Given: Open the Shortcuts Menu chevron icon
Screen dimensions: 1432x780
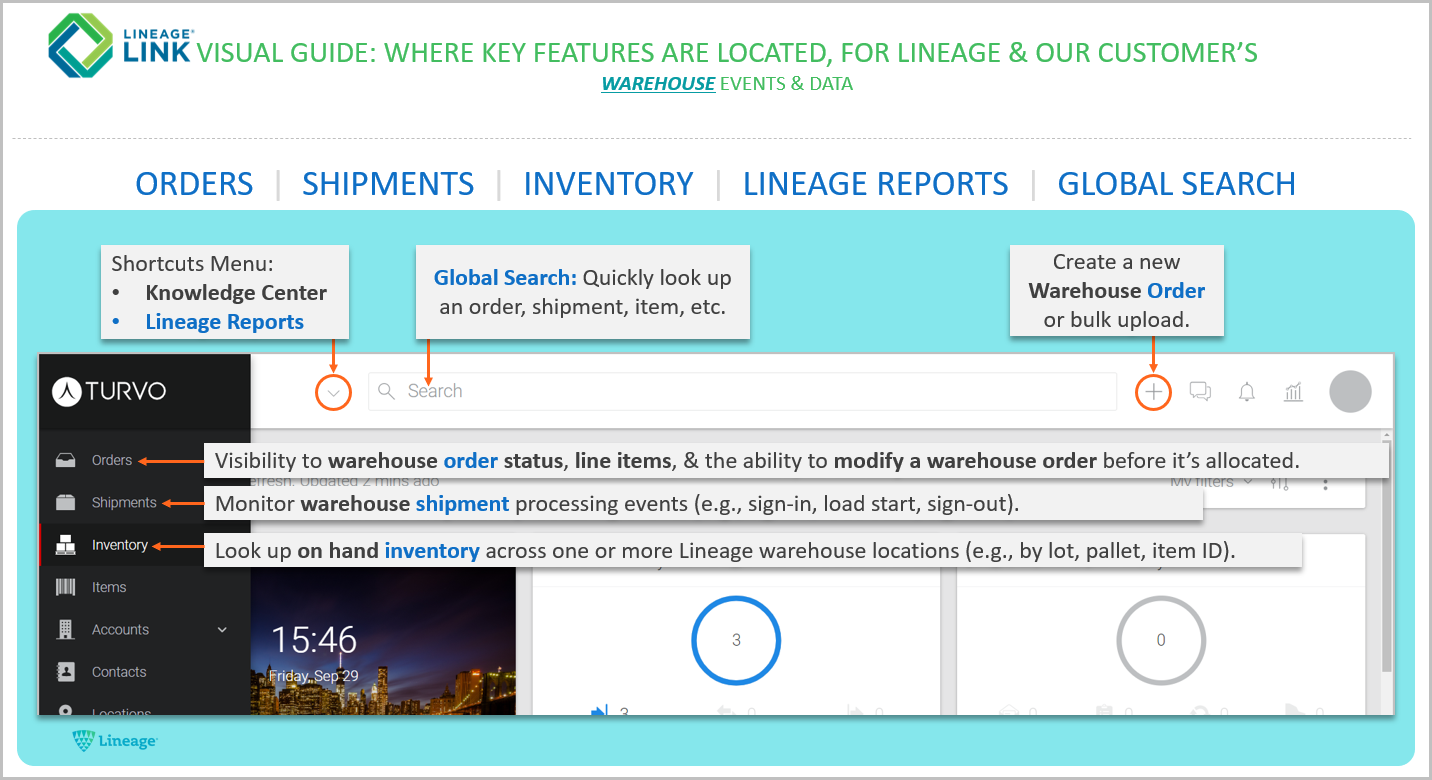Looking at the screenshot, I should point(334,392).
